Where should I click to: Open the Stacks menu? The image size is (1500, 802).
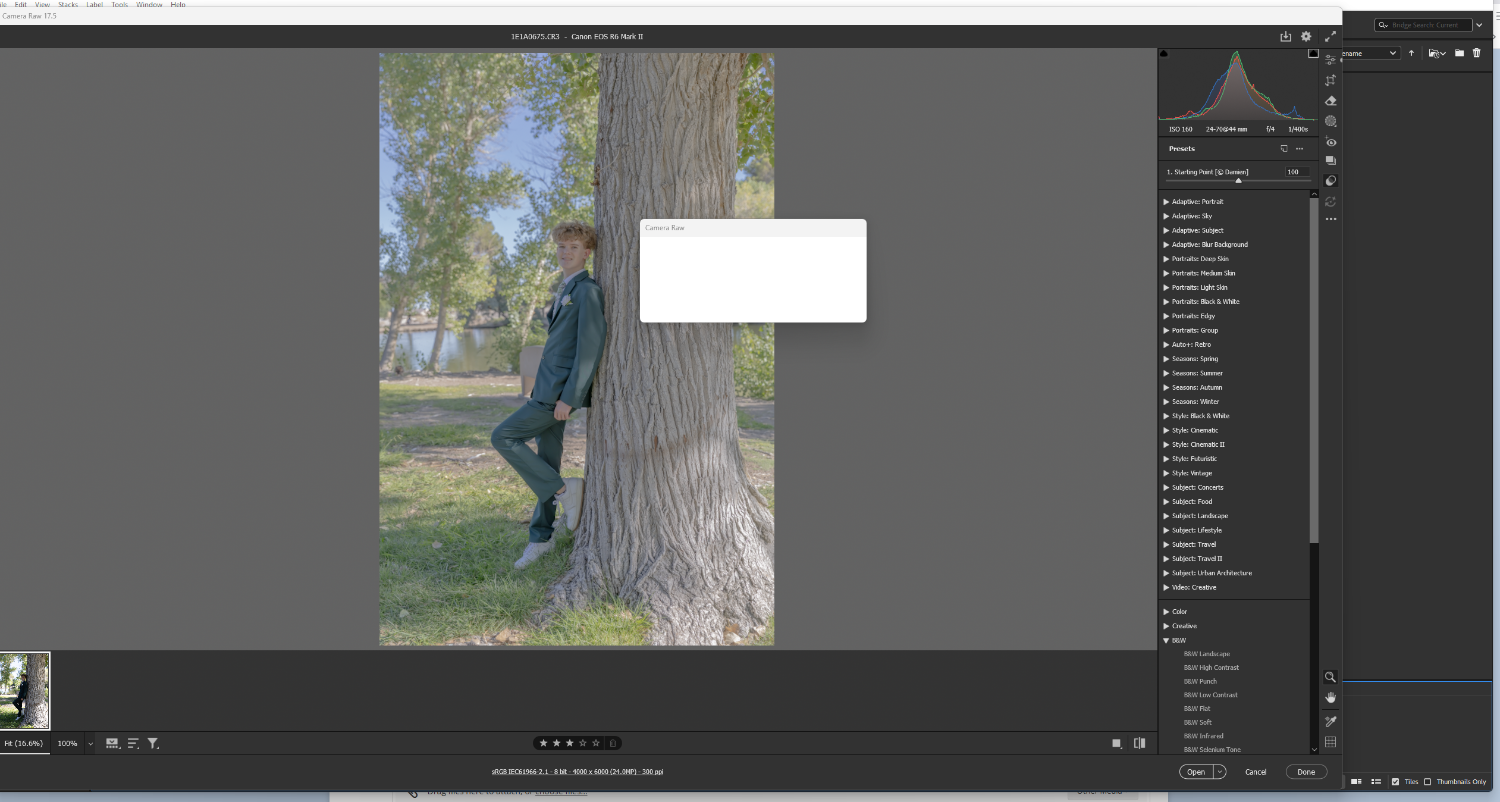point(68,5)
